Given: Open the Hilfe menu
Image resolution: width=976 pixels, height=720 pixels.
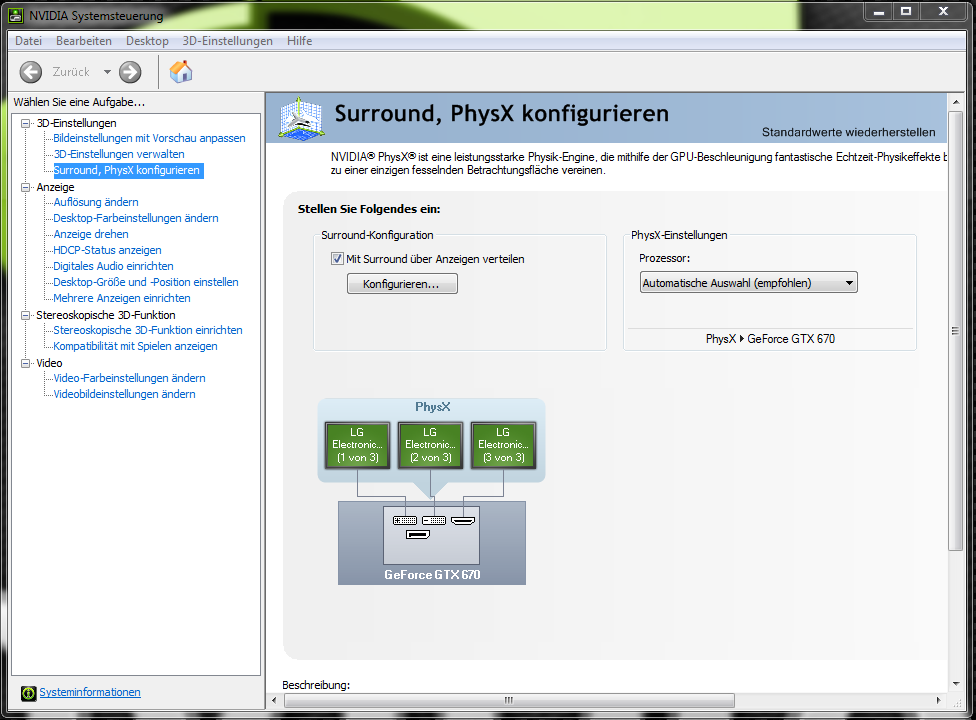Looking at the screenshot, I should coord(299,41).
